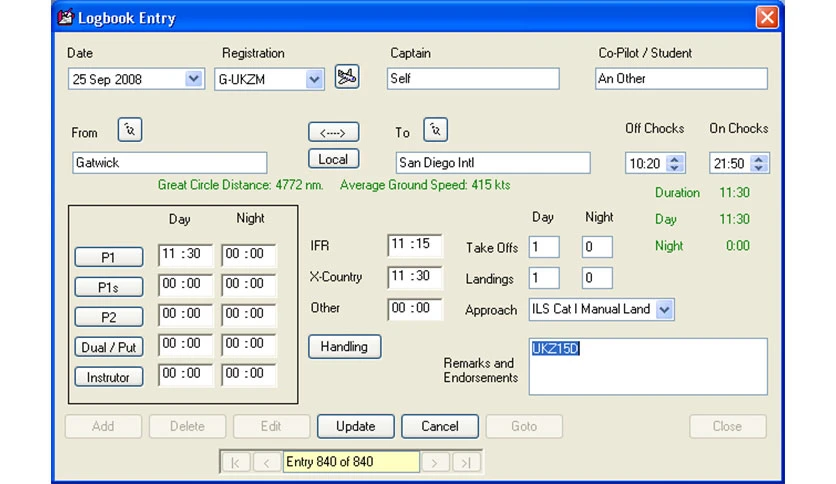Decrease On Chocks time with down arrow
Image resolution: width=836 pixels, height=484 pixels.
[x=759, y=167]
